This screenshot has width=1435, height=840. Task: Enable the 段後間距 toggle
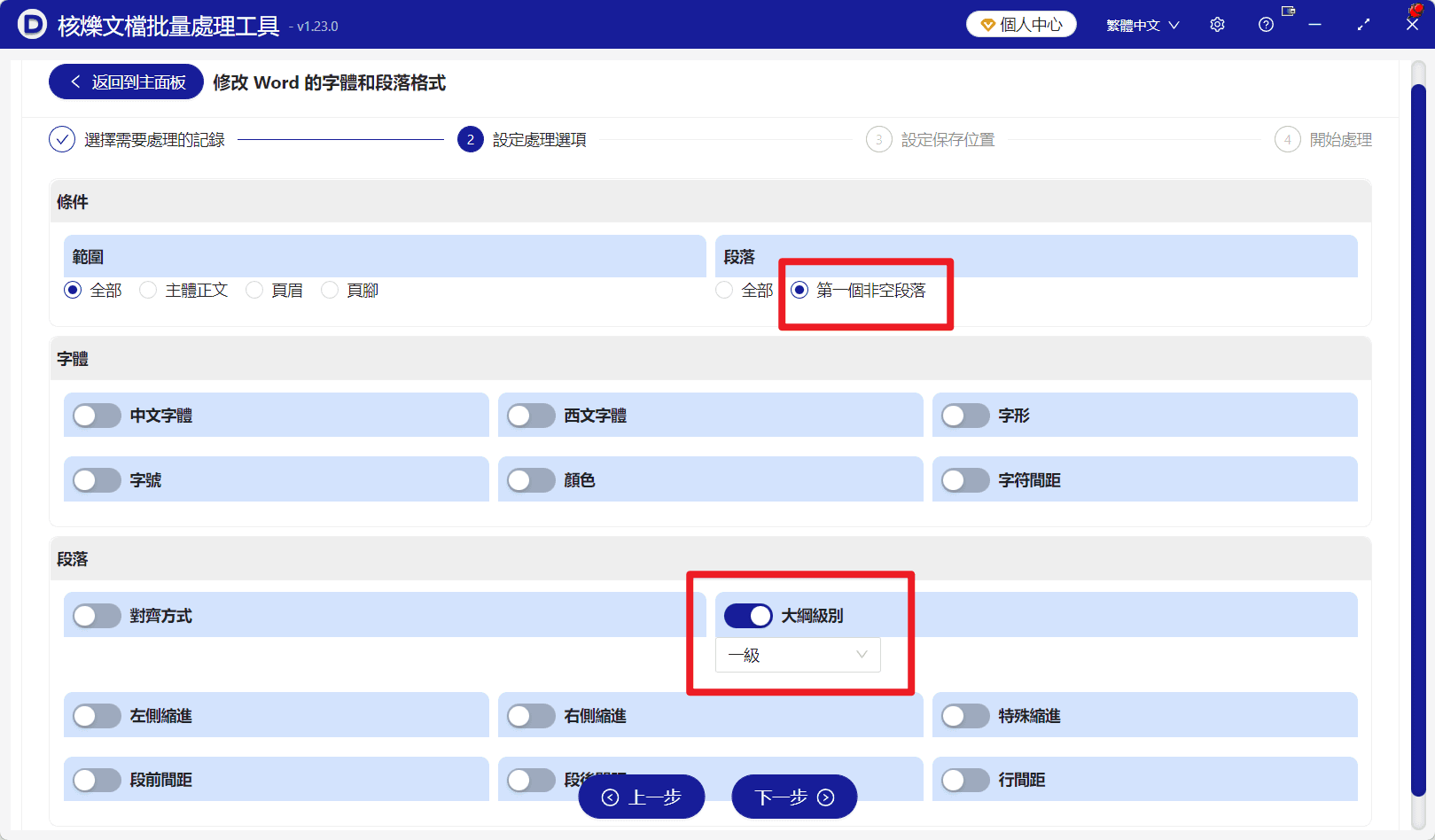click(x=531, y=780)
